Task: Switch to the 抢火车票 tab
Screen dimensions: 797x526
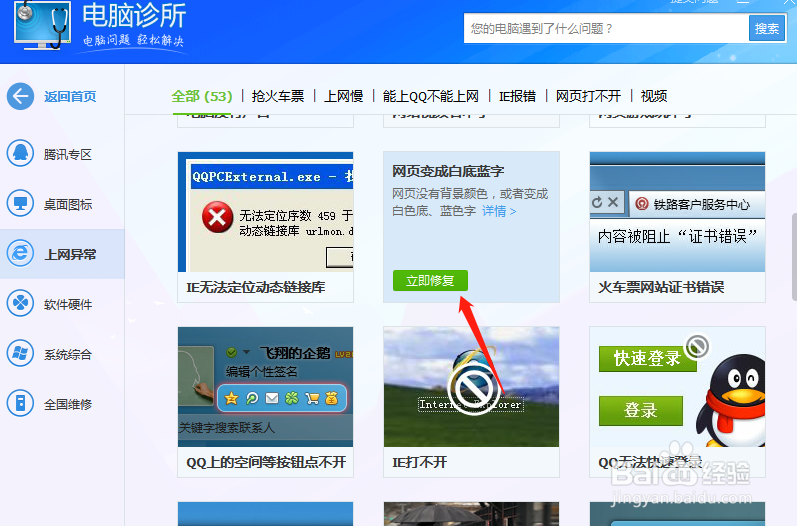Action: coord(278,96)
